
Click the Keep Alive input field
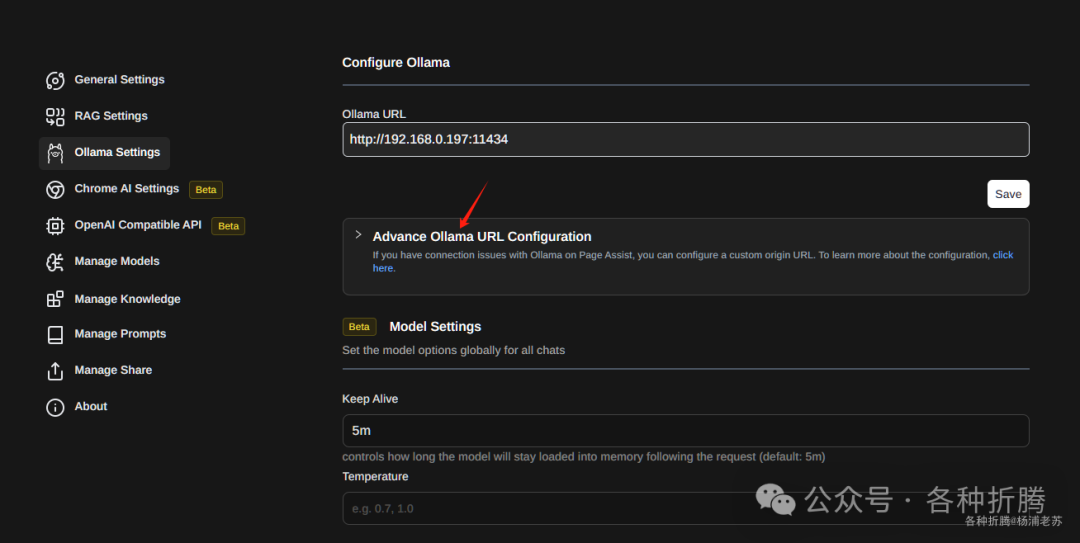click(x=685, y=431)
